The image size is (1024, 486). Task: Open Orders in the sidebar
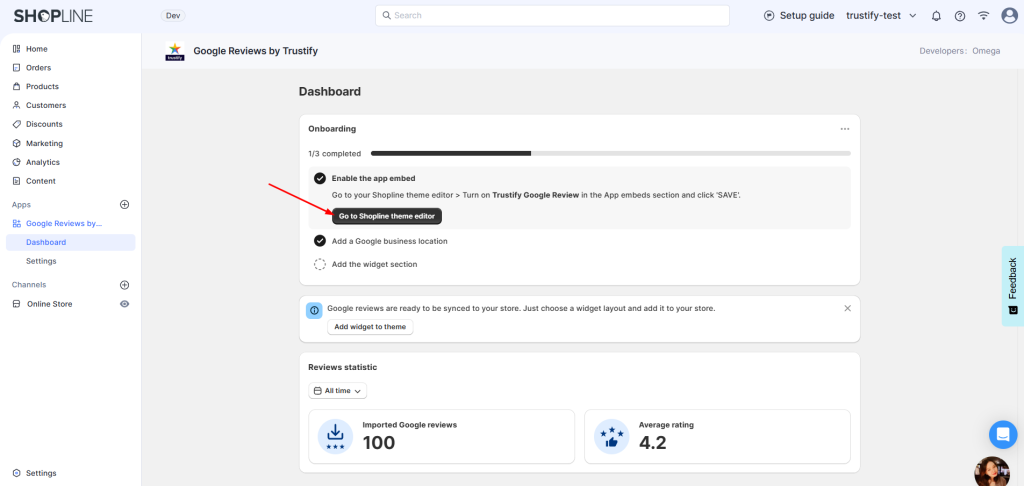coord(38,68)
